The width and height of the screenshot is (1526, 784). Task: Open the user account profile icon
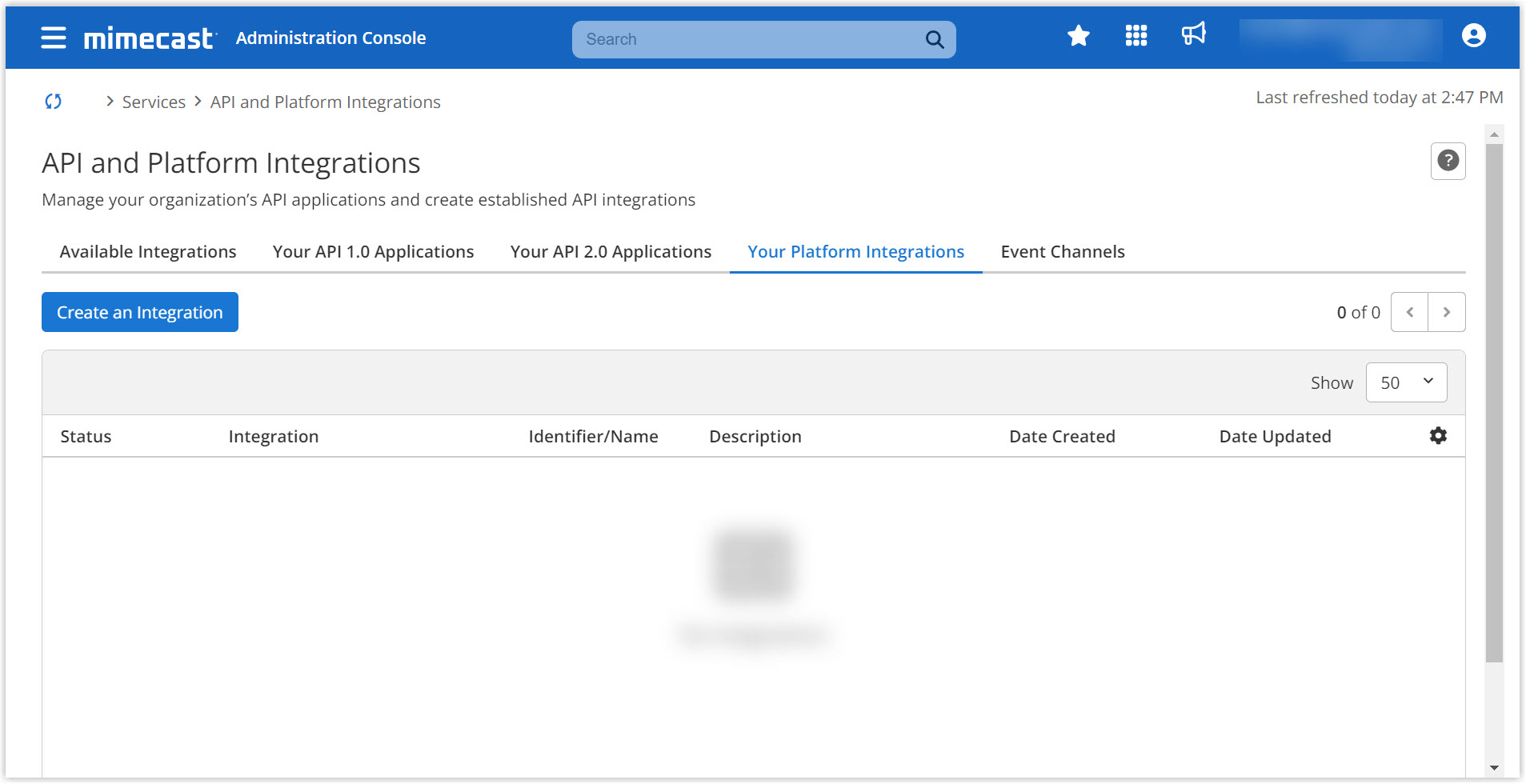pyautogui.click(x=1472, y=35)
